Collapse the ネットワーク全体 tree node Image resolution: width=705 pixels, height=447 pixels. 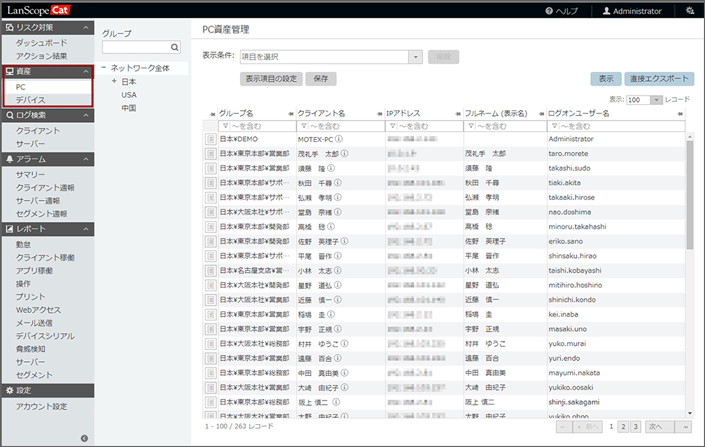pos(104,68)
